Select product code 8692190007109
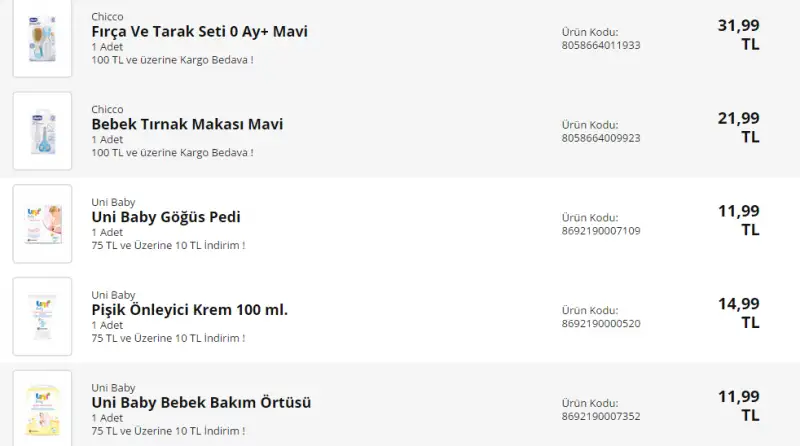Screen dimensions: 800x446 click(601, 231)
